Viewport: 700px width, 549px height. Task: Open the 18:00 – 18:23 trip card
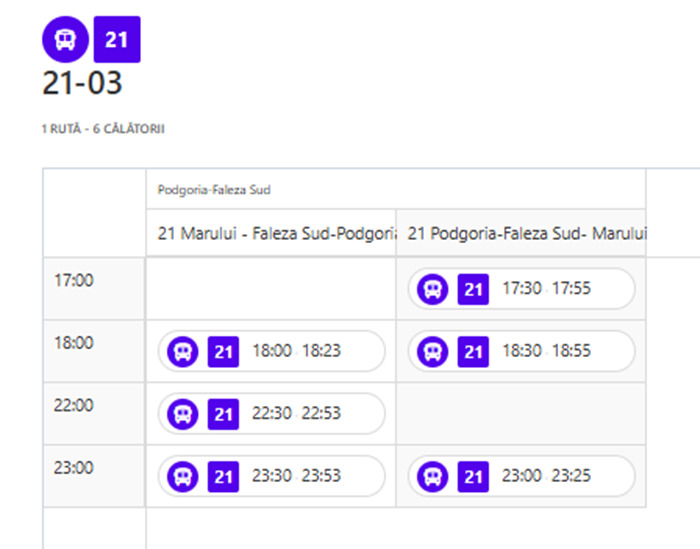(296, 351)
